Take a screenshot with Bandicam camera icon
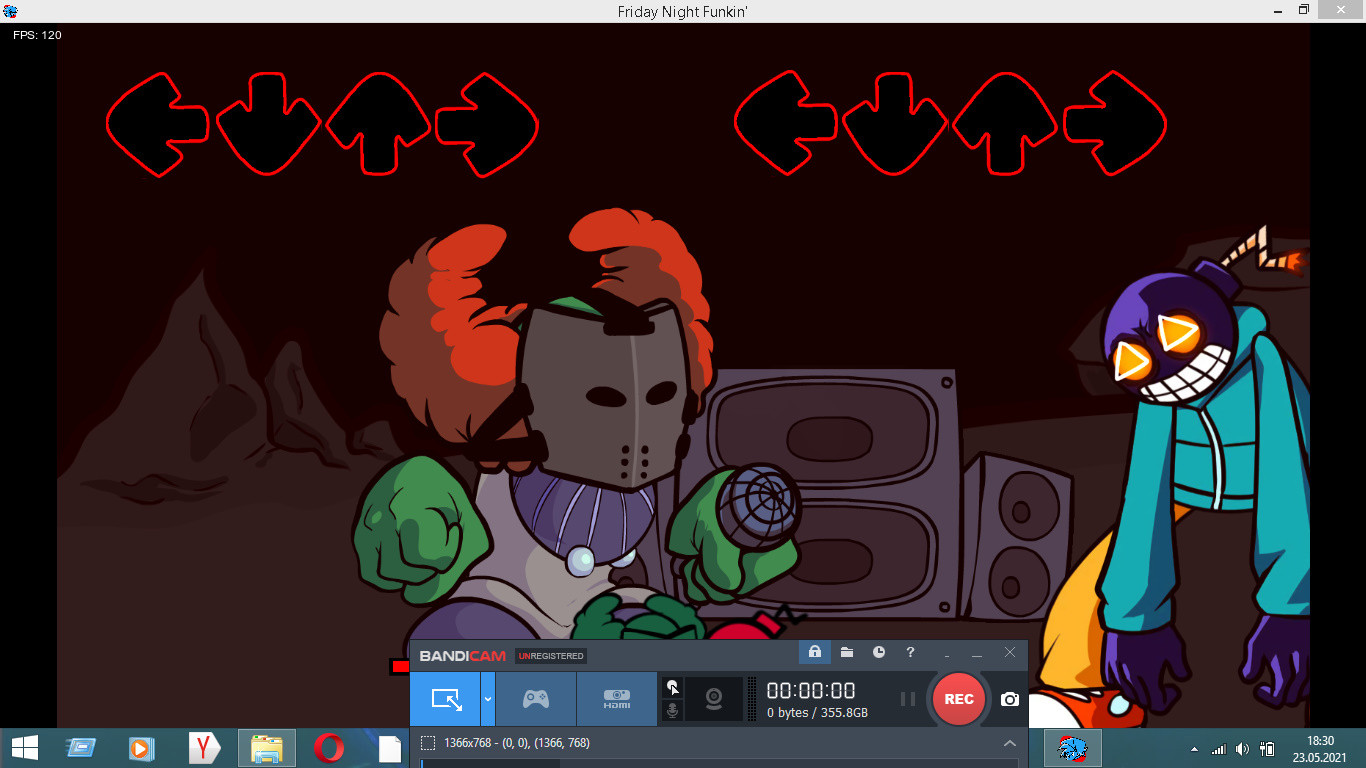The height and width of the screenshot is (768, 1366). (1010, 699)
